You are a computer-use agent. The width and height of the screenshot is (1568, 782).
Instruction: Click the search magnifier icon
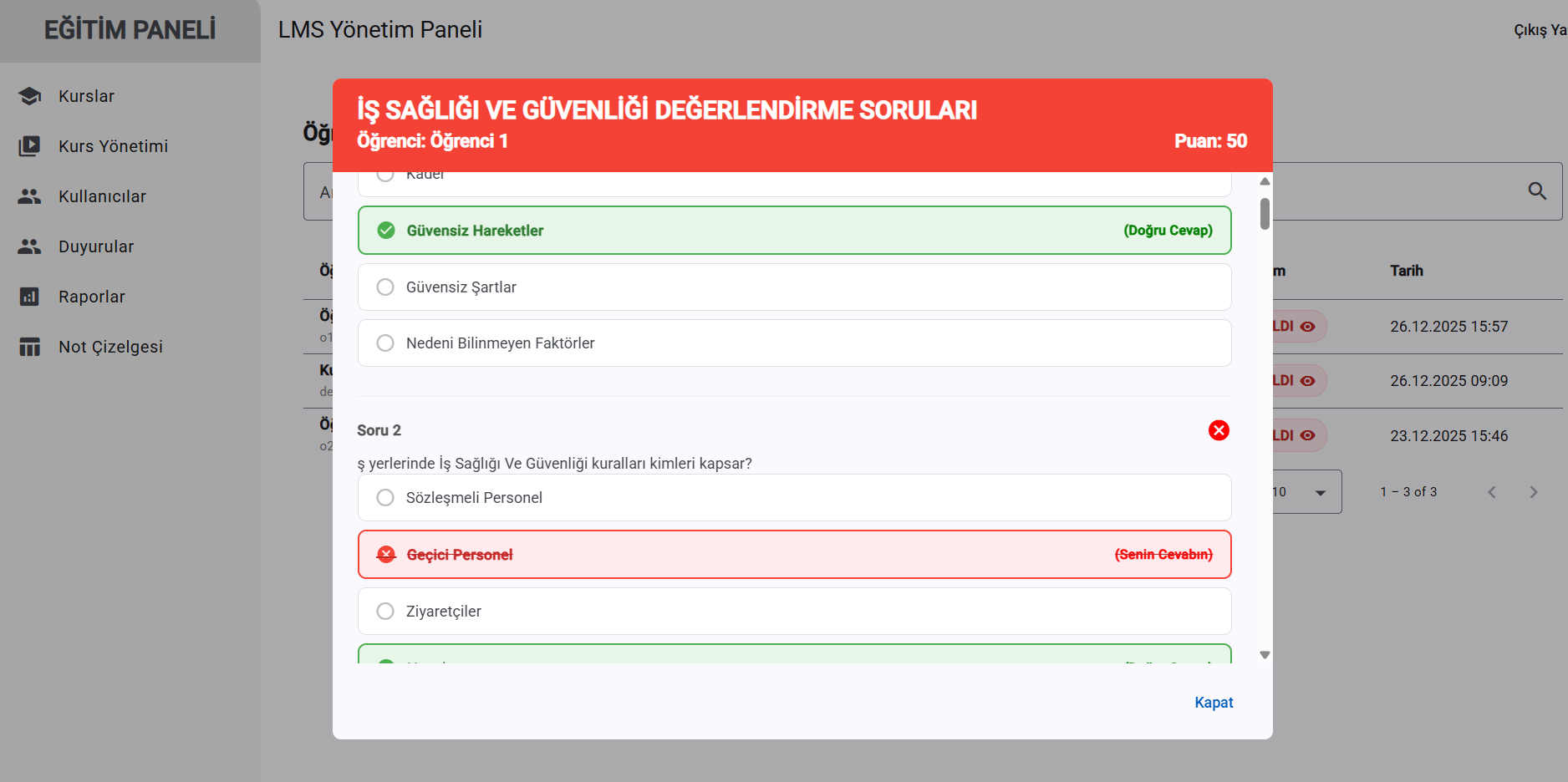pyautogui.click(x=1537, y=191)
